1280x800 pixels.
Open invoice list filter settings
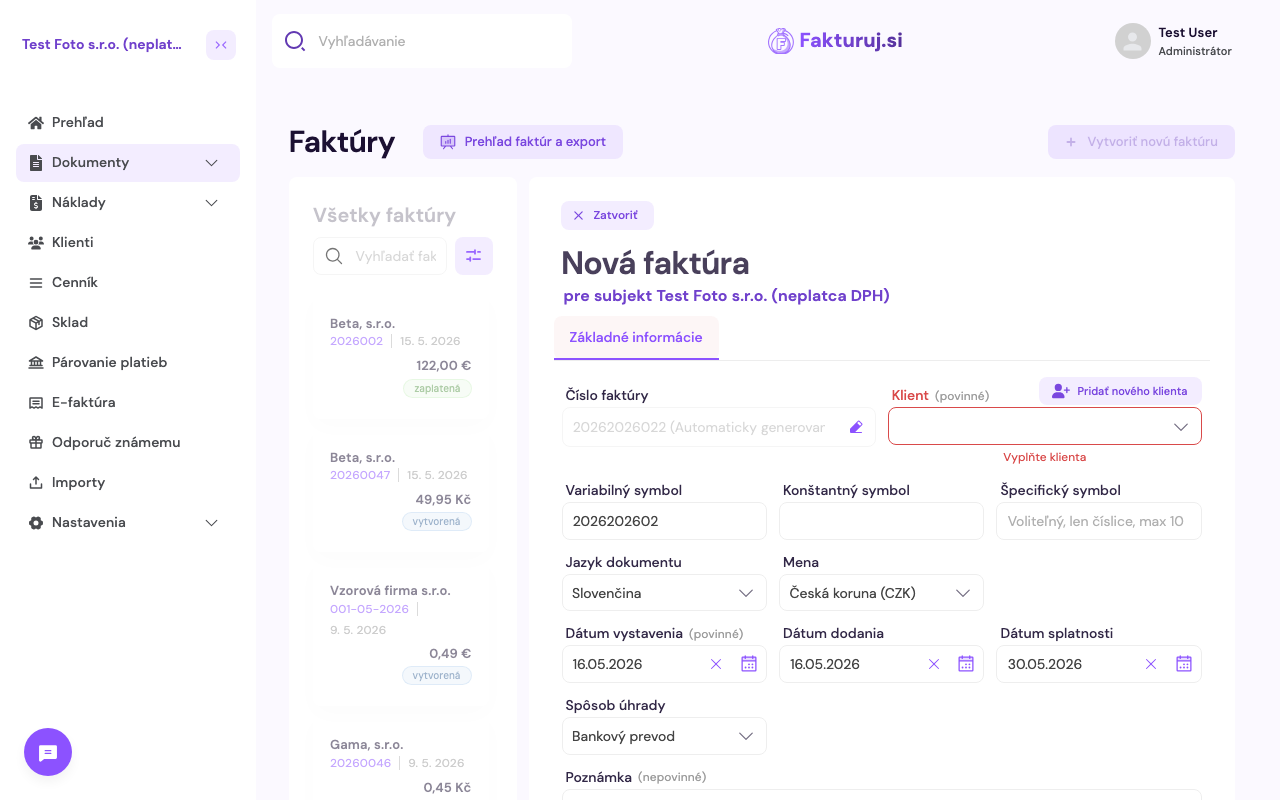click(x=474, y=256)
